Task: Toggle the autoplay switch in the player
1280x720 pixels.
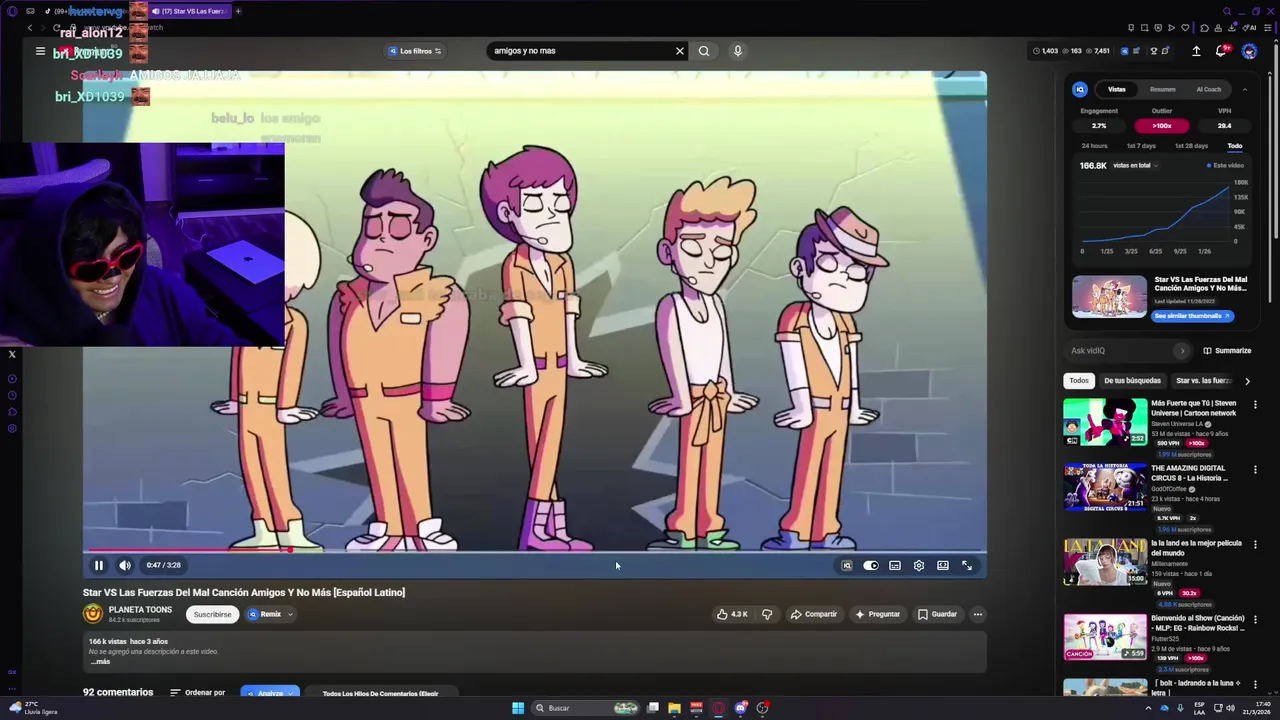Action: point(871,565)
